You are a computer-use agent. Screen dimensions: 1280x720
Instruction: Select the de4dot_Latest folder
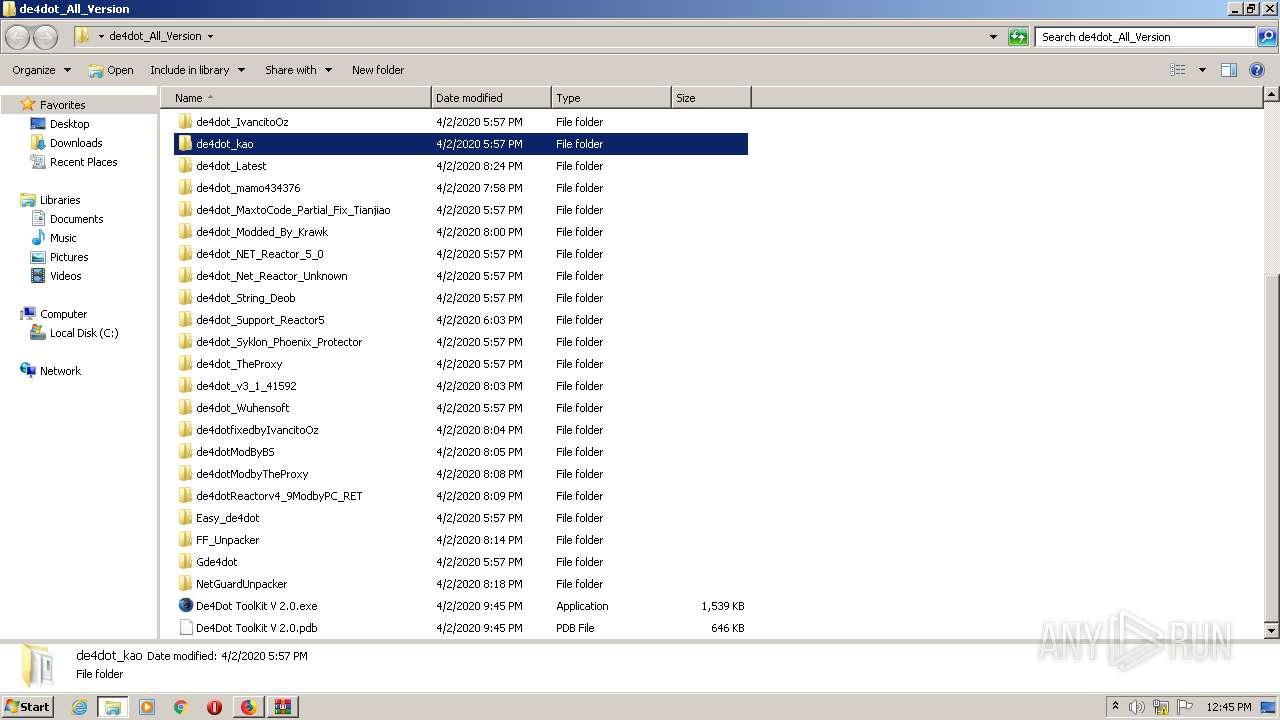(x=461, y=166)
